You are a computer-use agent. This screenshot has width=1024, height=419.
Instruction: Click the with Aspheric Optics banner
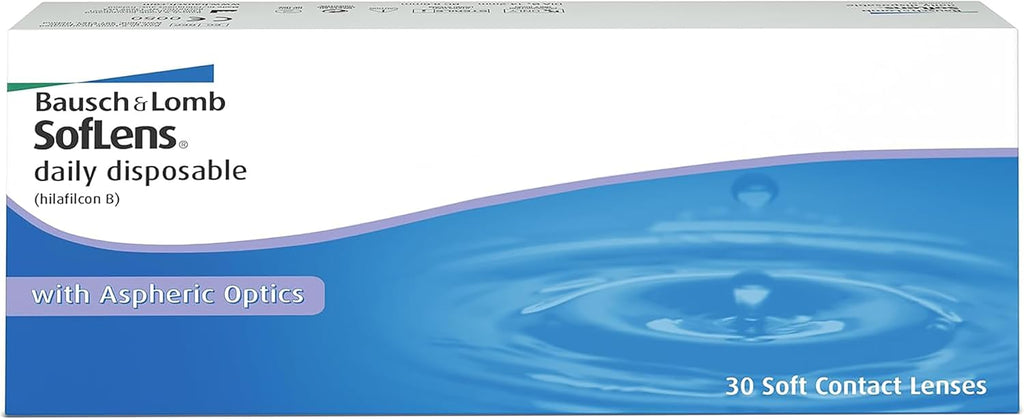[165, 296]
